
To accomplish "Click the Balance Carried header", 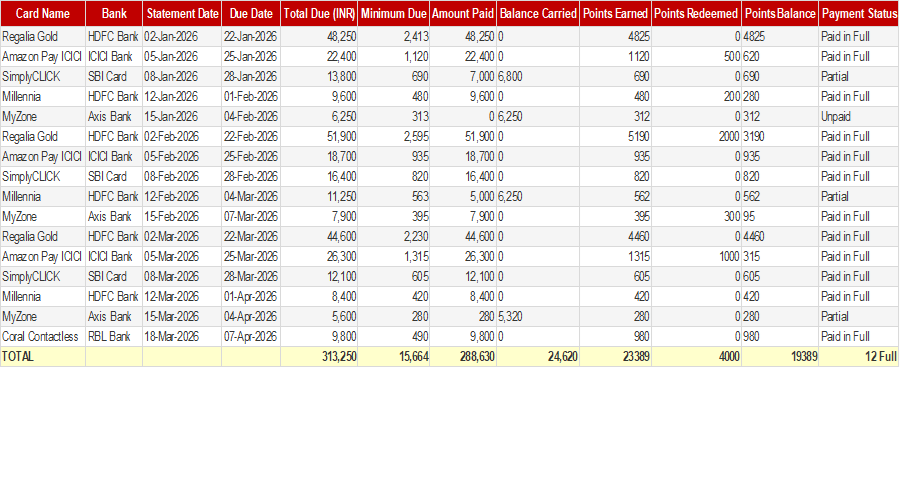I will pyautogui.click(x=538, y=14).
